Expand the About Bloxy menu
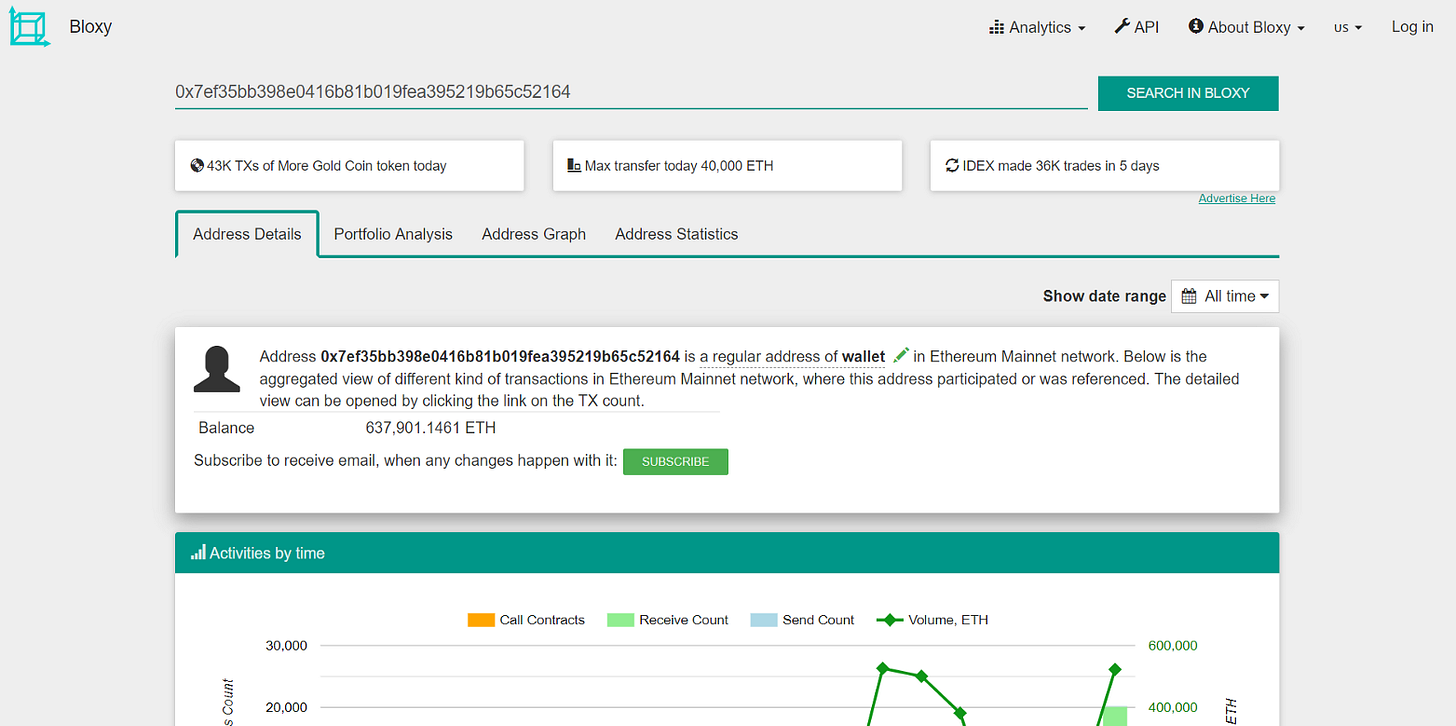The image size is (1456, 726). coord(1246,27)
